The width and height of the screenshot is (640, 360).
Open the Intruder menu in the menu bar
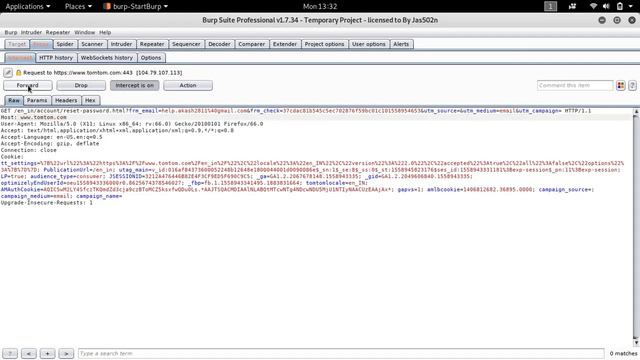click(31, 32)
